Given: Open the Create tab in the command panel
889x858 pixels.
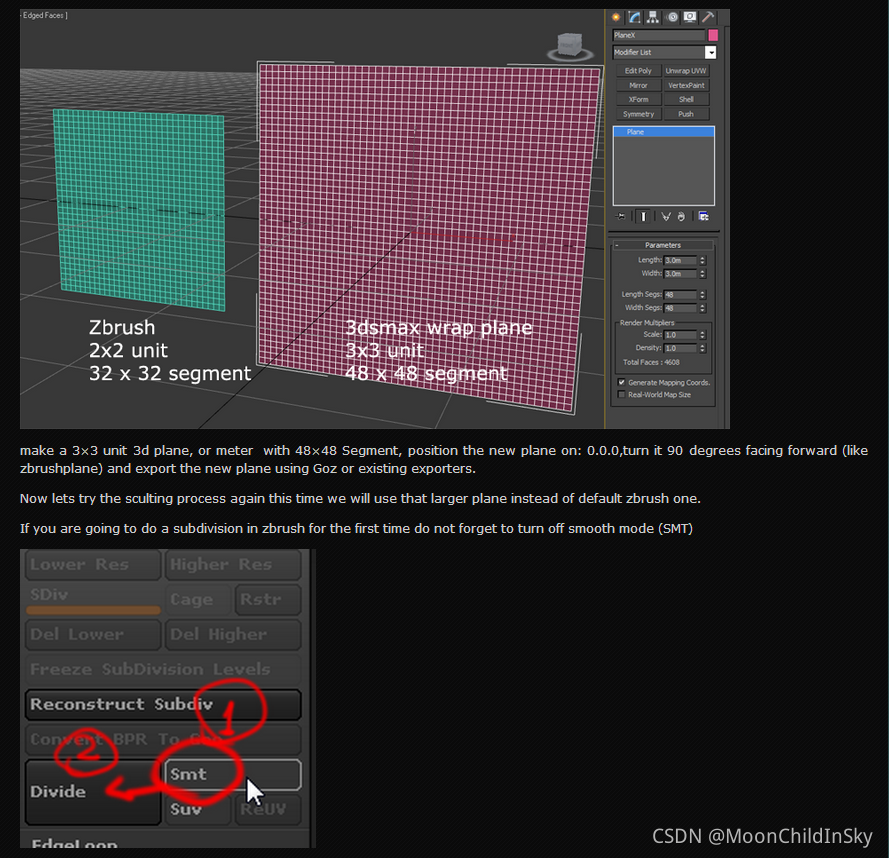Looking at the screenshot, I should click(616, 18).
